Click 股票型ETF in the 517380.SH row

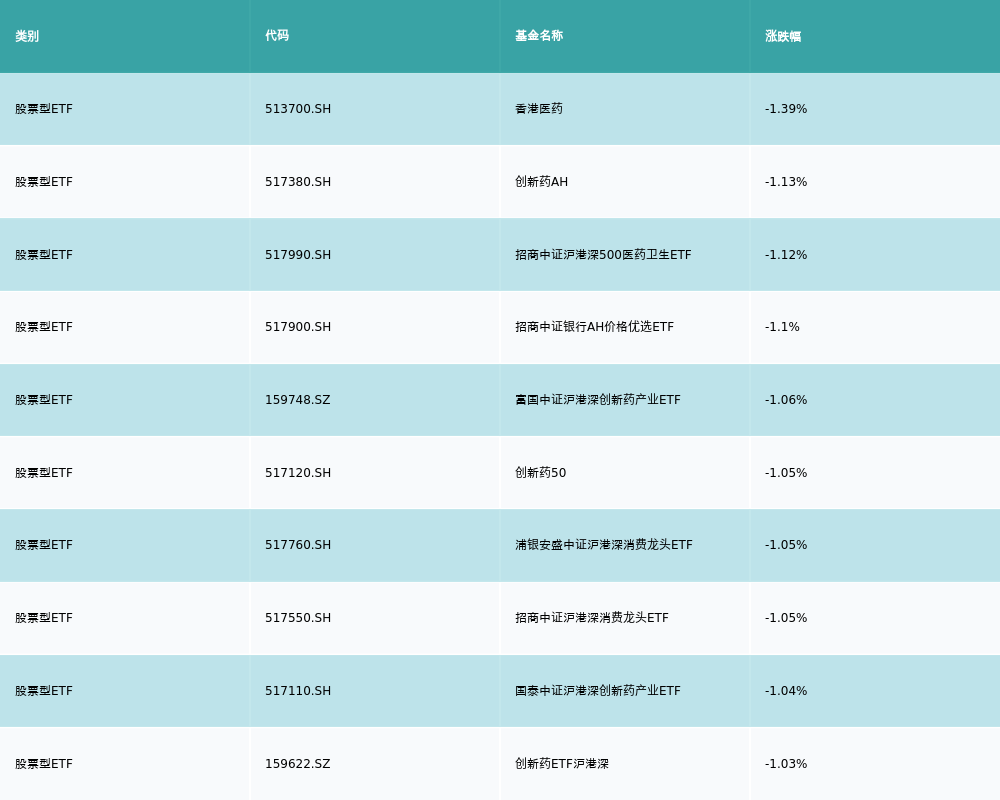[x=44, y=182]
